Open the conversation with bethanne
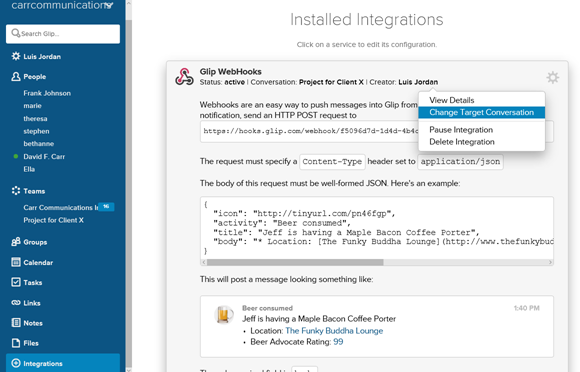Image resolution: width=580 pixels, height=372 pixels. pyautogui.click(x=38, y=143)
